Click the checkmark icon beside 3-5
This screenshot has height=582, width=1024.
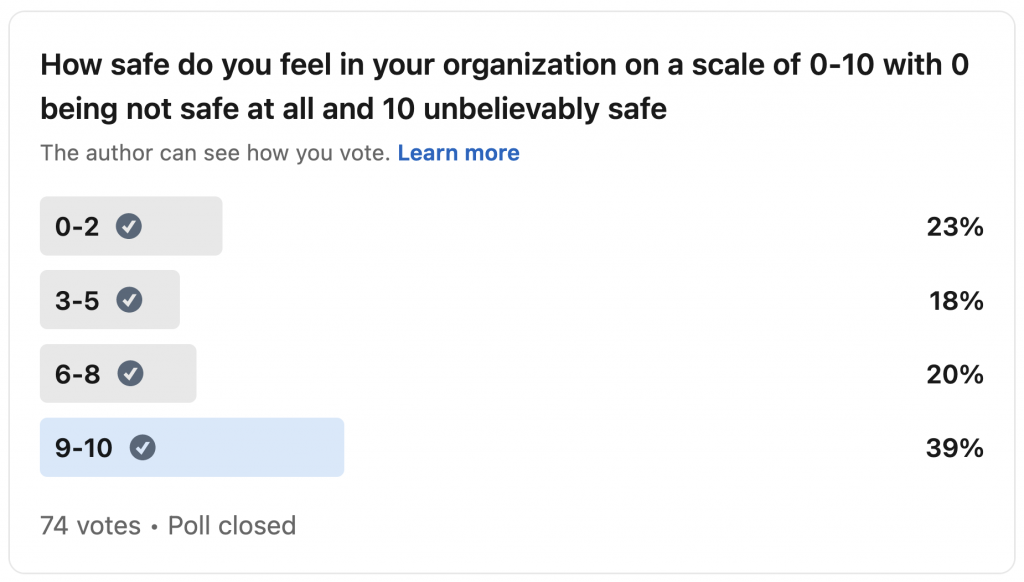(x=129, y=300)
